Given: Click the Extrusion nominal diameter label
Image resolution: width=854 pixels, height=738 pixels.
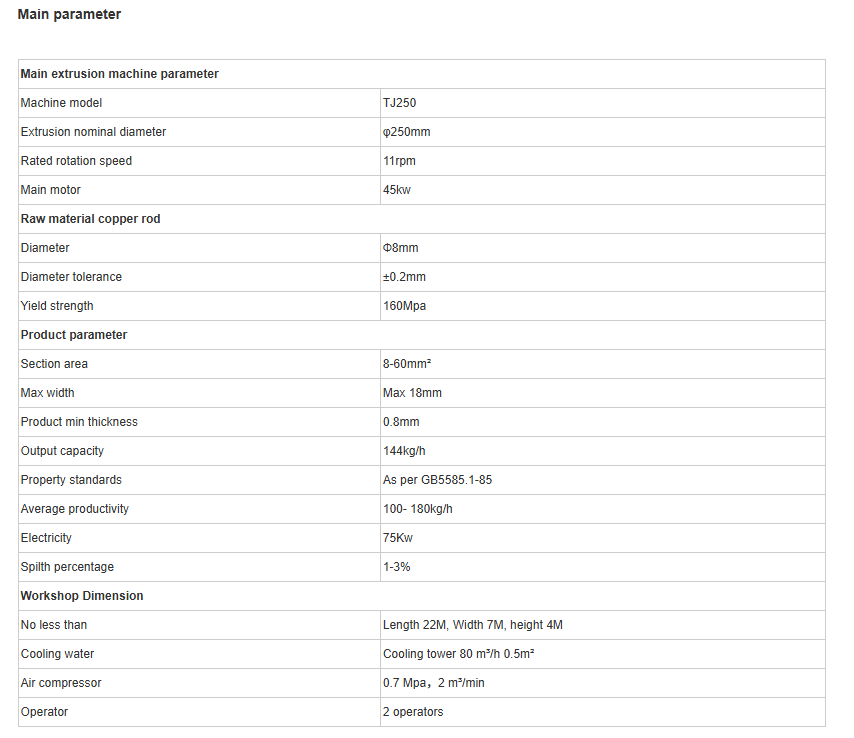Looking at the screenshot, I should pos(93,132).
